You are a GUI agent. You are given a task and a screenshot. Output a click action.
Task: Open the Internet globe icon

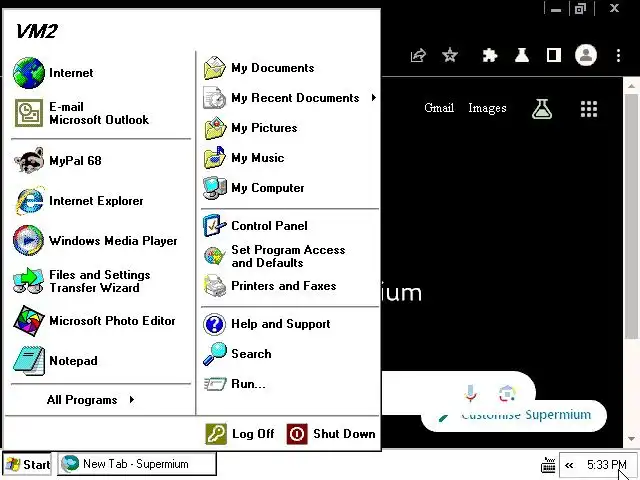29,73
